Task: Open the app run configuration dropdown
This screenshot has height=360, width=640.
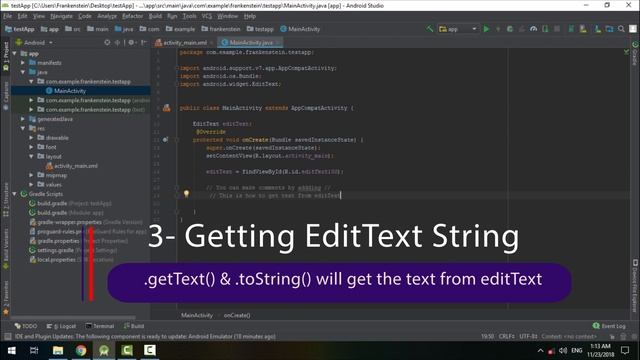Action: pos(458,29)
